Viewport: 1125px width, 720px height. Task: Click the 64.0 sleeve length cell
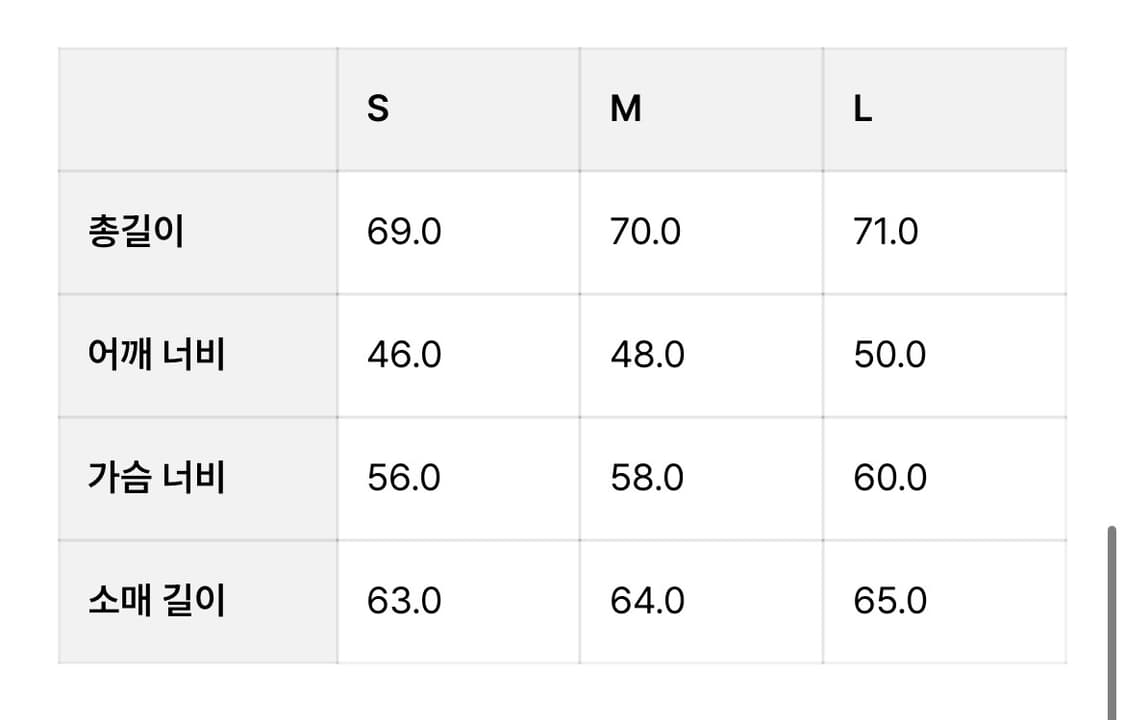[x=647, y=601]
